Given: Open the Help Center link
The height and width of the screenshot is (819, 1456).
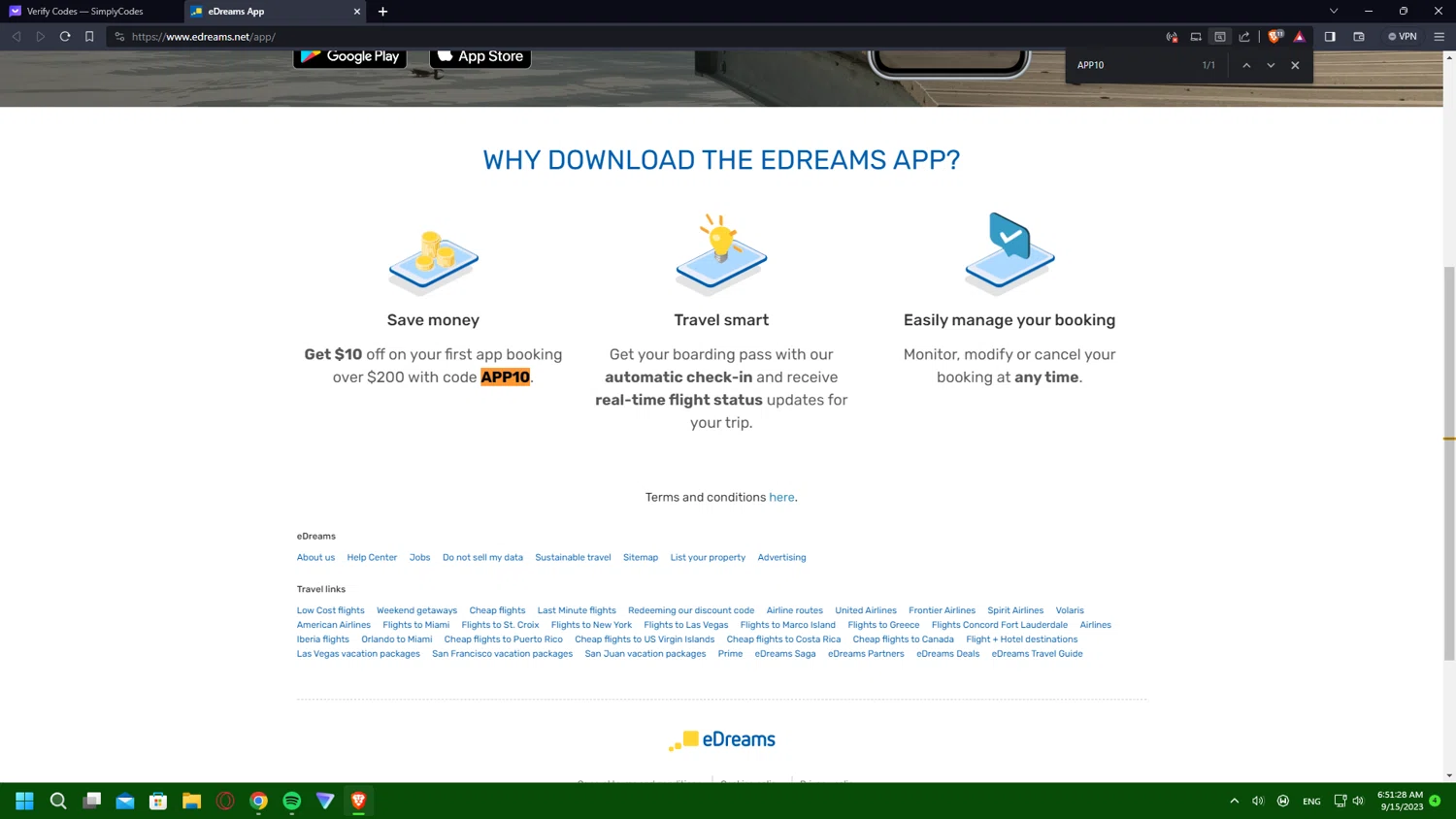Looking at the screenshot, I should tap(372, 557).
